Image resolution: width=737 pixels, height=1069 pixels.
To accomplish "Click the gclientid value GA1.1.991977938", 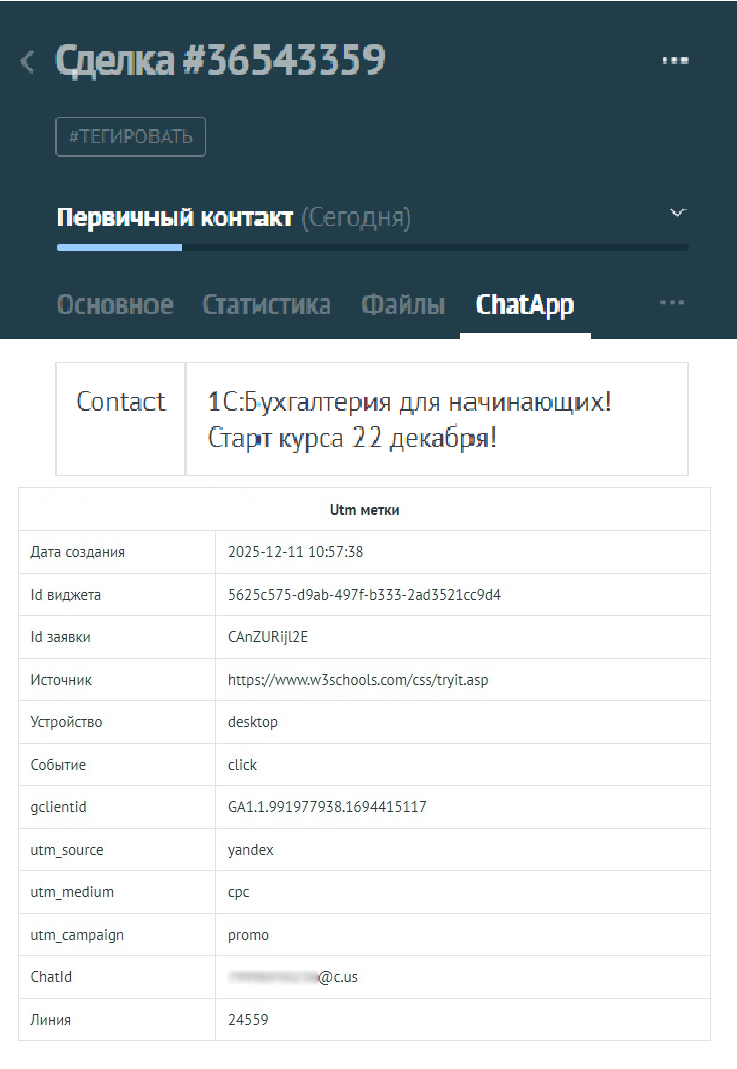I will pyautogui.click(x=327, y=806).
